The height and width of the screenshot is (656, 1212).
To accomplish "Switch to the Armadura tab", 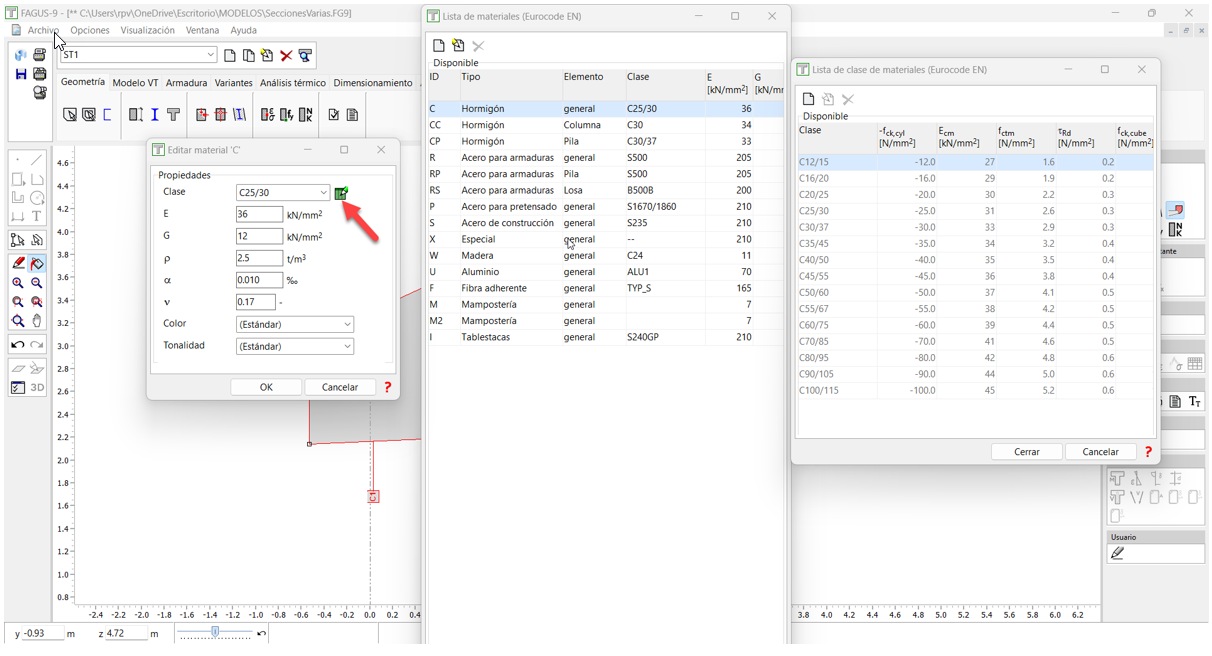I will coord(186,83).
